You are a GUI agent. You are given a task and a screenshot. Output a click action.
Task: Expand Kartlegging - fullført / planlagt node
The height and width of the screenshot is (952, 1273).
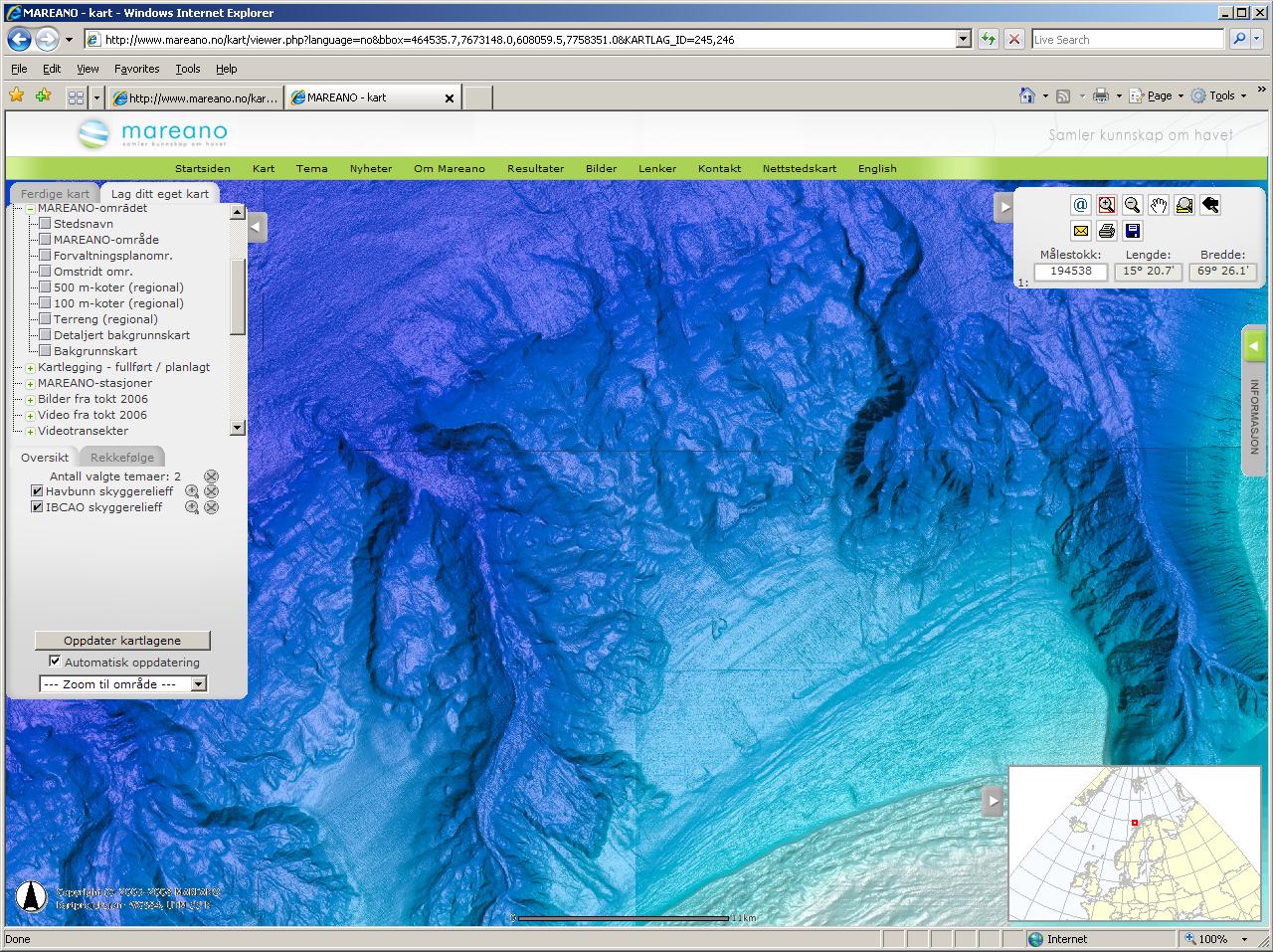30,368
